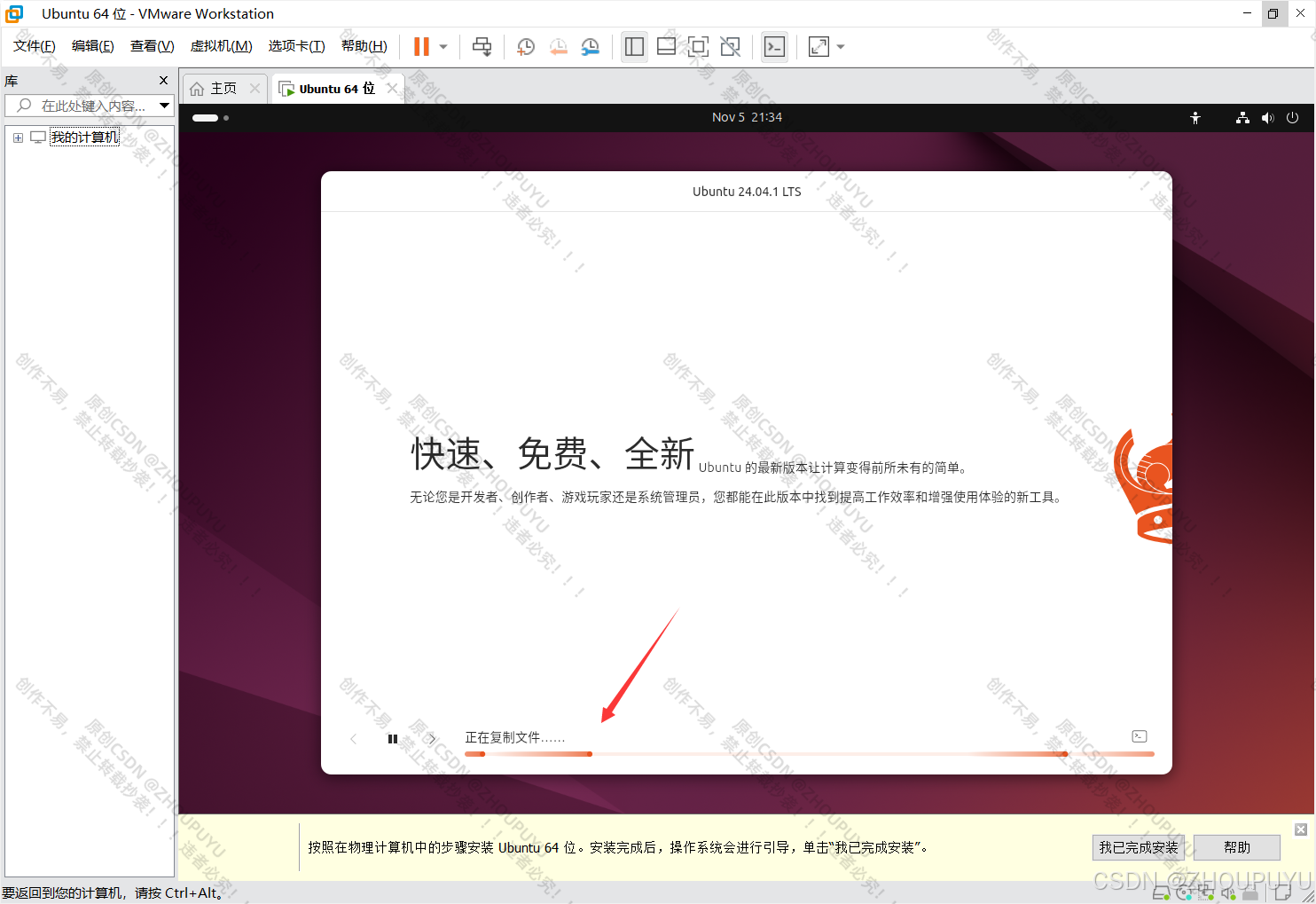Open the 查看(V) menu
The image size is (1316, 904).
coord(153,46)
